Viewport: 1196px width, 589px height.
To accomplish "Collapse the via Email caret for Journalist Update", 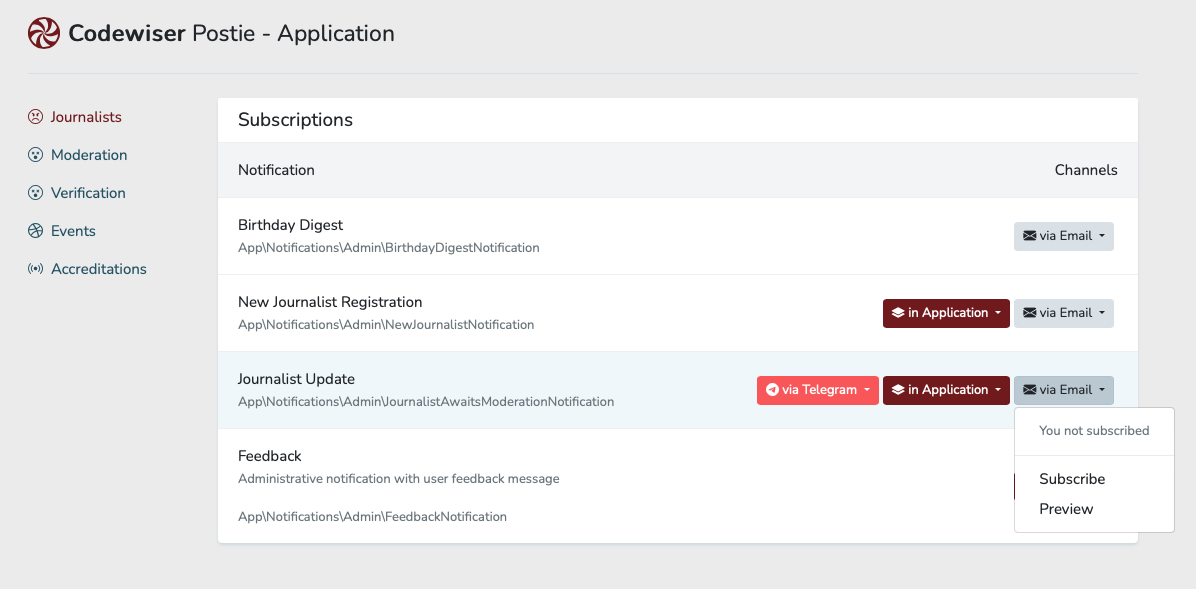I will tap(1101, 391).
